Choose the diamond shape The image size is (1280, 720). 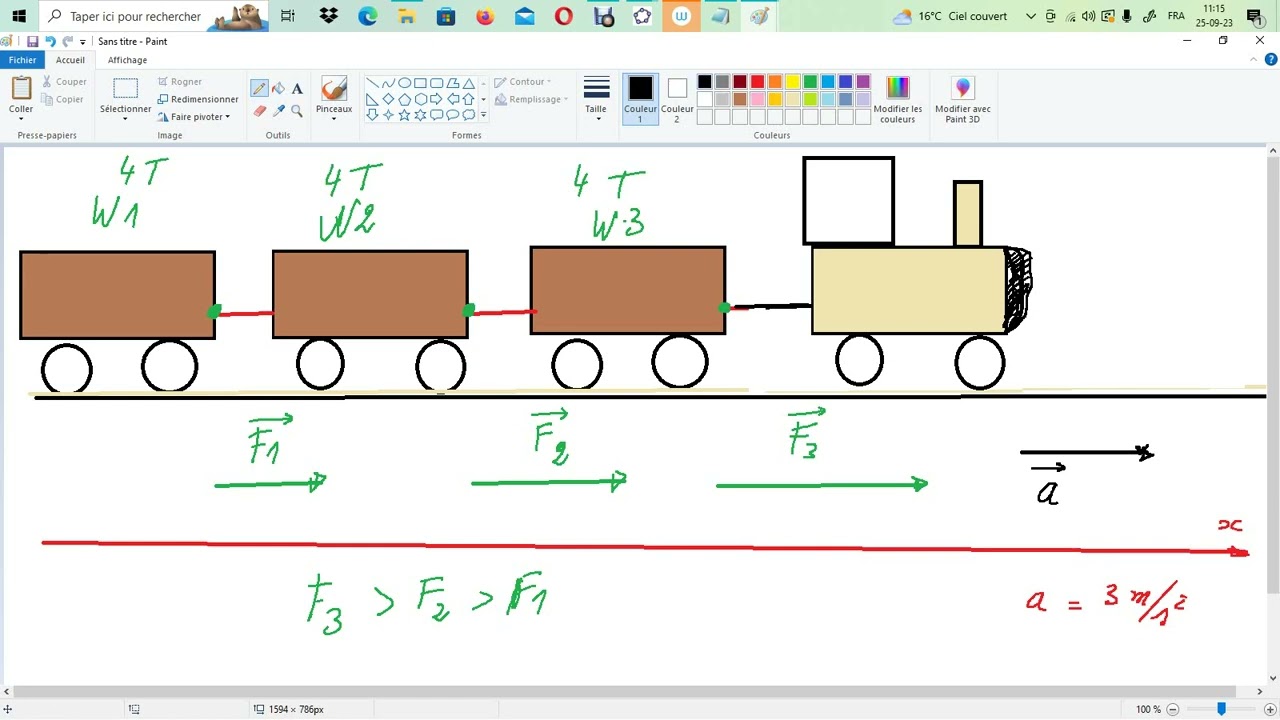pyautogui.click(x=388, y=99)
